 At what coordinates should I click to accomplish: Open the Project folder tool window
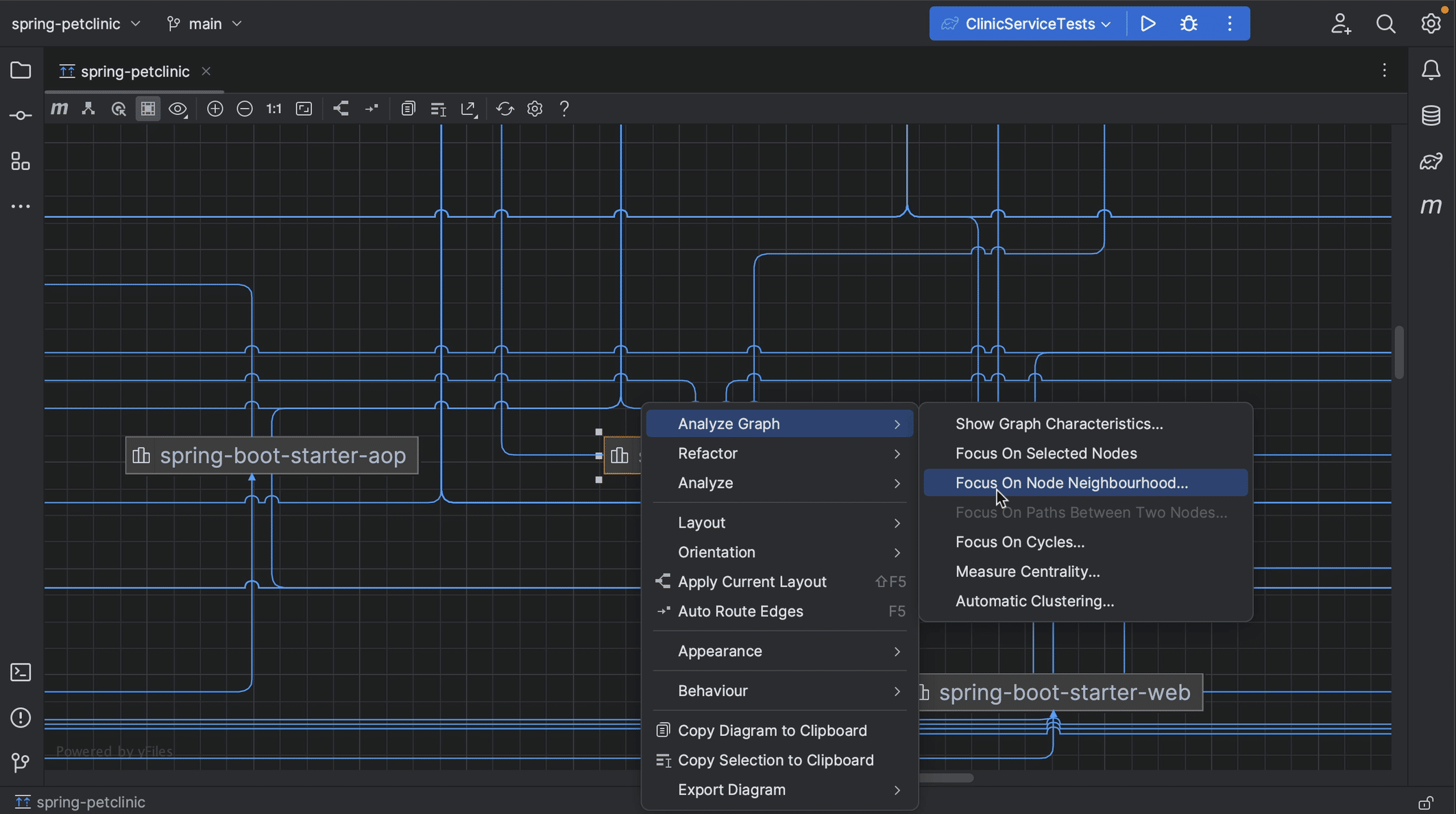21,70
